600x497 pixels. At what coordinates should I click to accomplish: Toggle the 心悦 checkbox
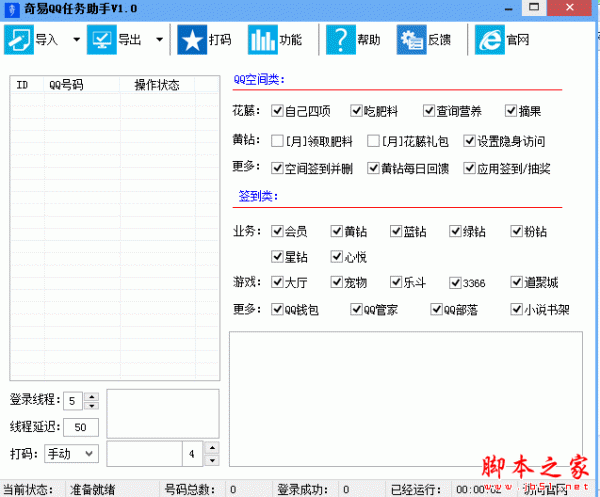337,256
